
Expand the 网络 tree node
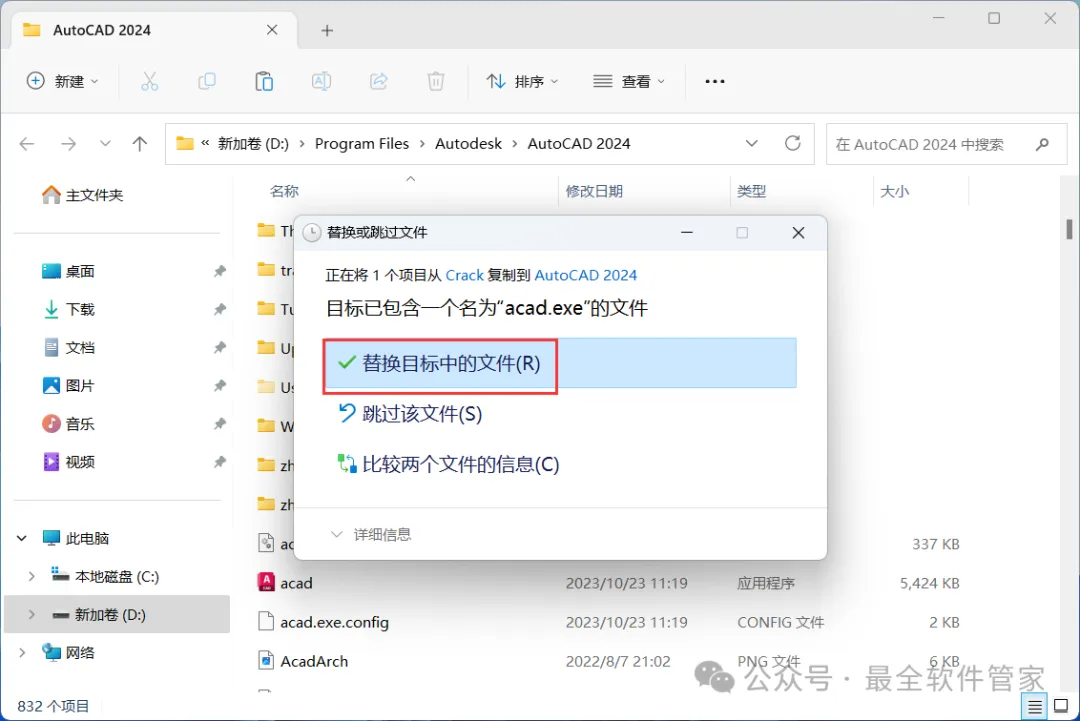pos(22,652)
